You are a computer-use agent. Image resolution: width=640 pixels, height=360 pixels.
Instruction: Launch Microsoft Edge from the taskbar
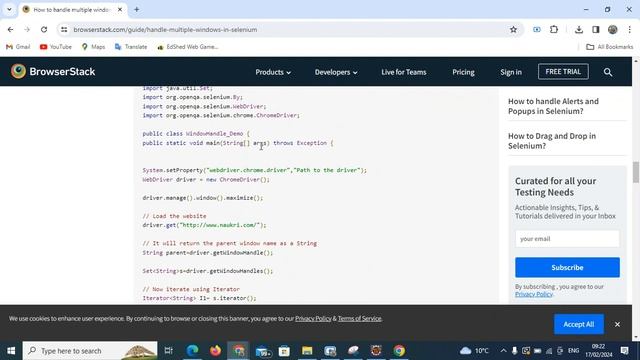pyautogui.click(x=192, y=351)
